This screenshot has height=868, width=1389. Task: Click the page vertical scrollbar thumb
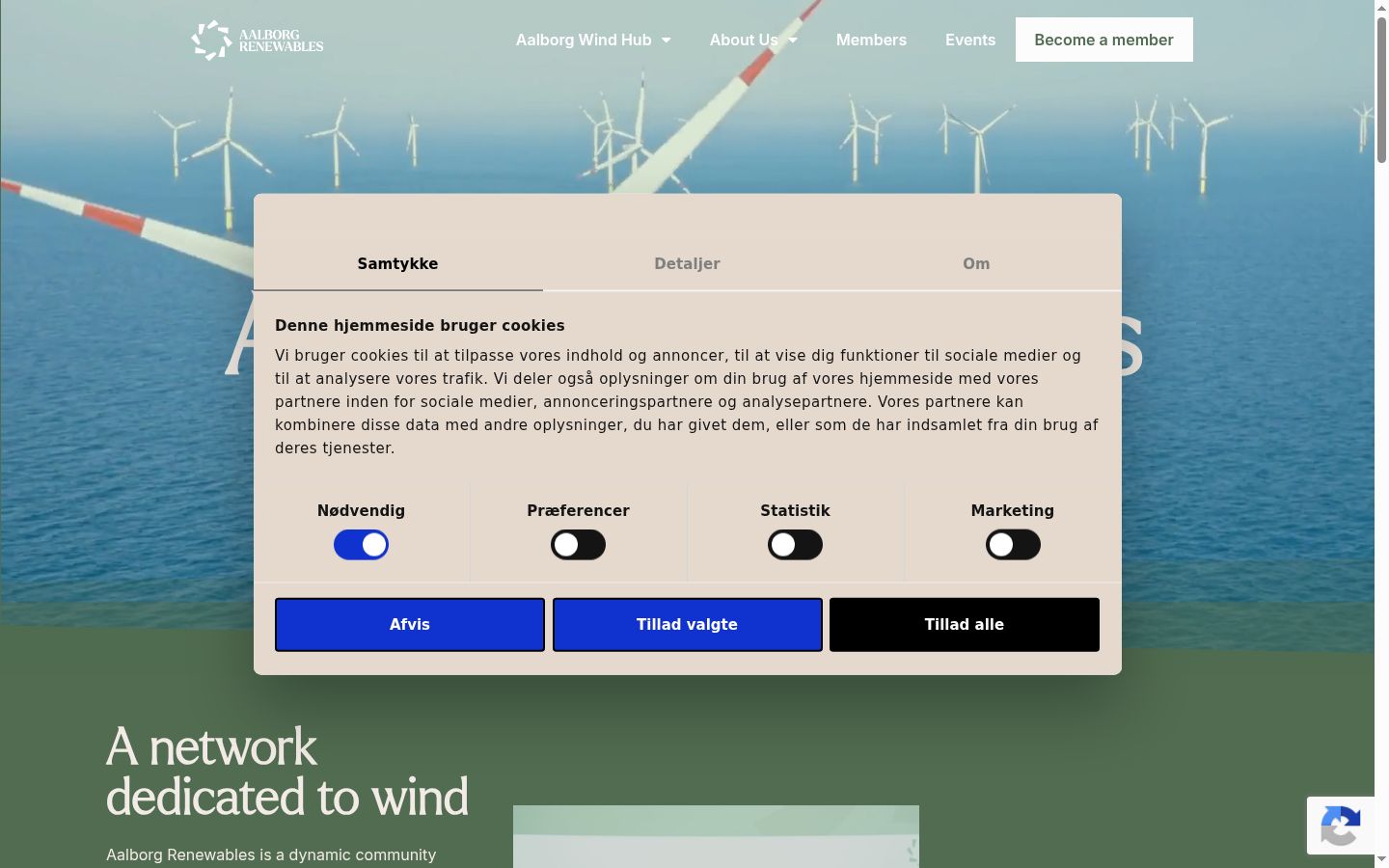pos(1381,89)
